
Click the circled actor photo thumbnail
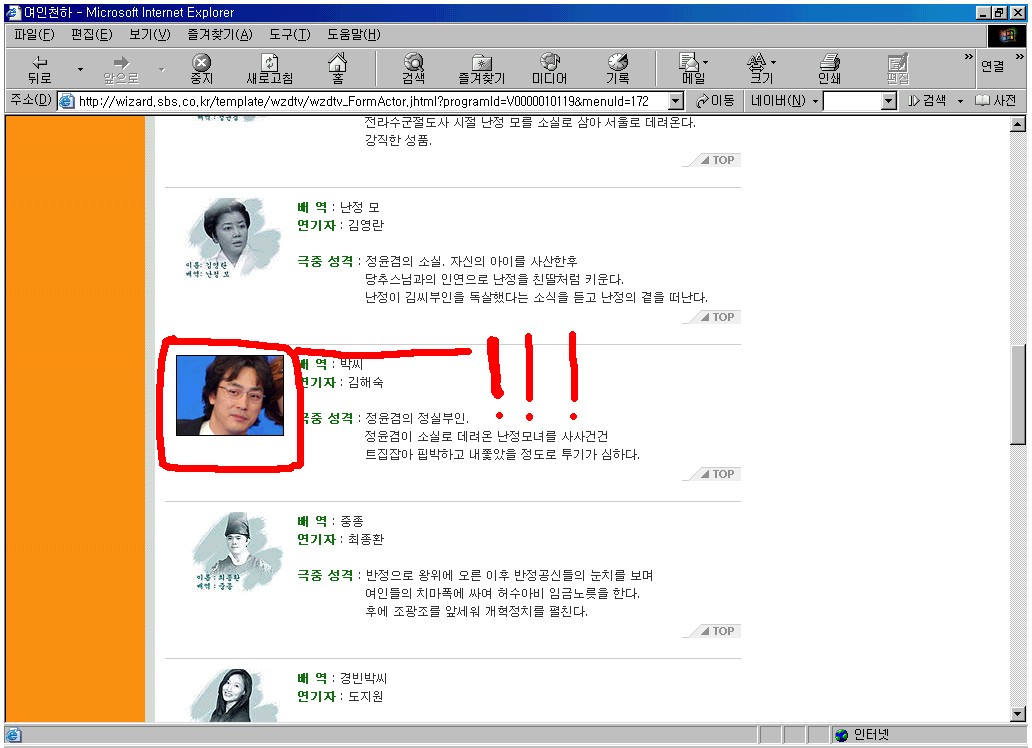230,395
